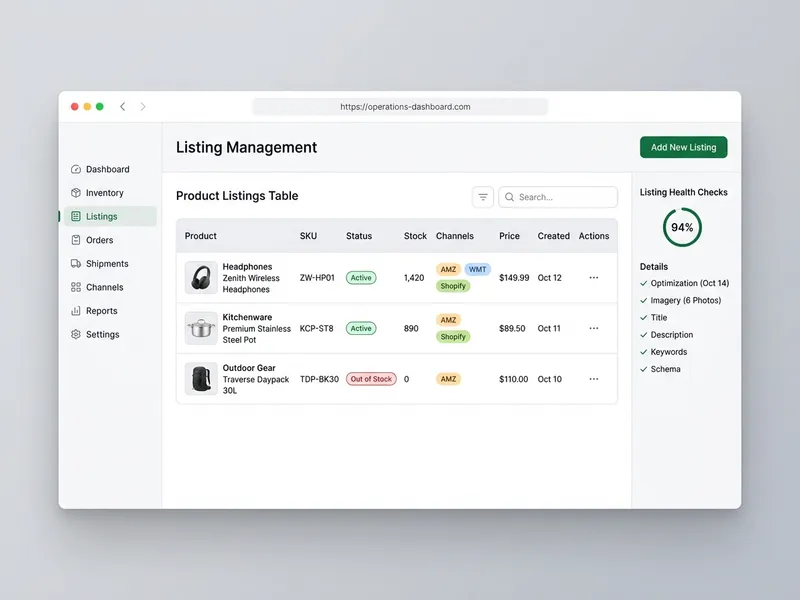This screenshot has height=600, width=800.
Task: Click the Orders clipboard icon
Action: (76, 240)
